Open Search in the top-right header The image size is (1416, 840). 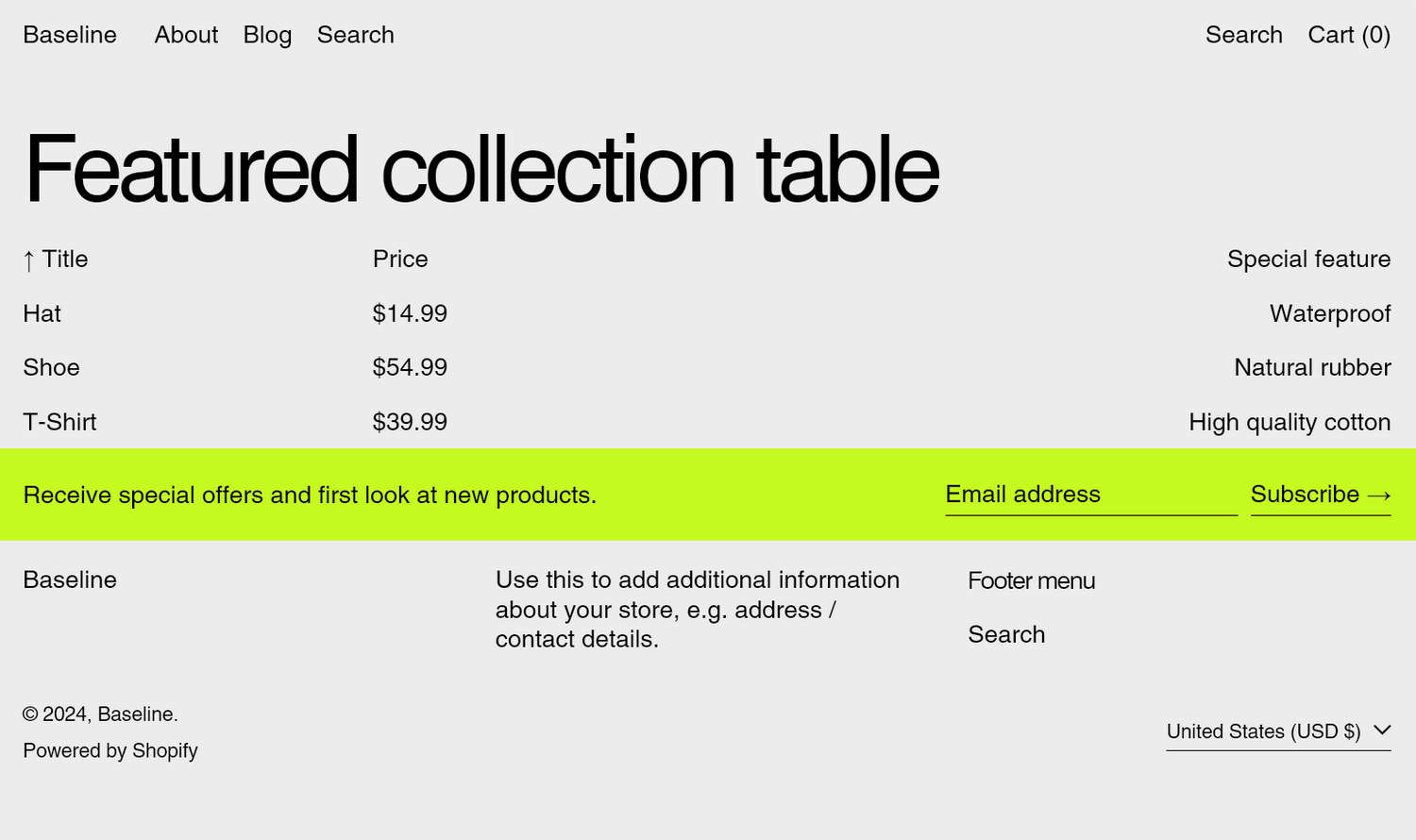(1243, 35)
